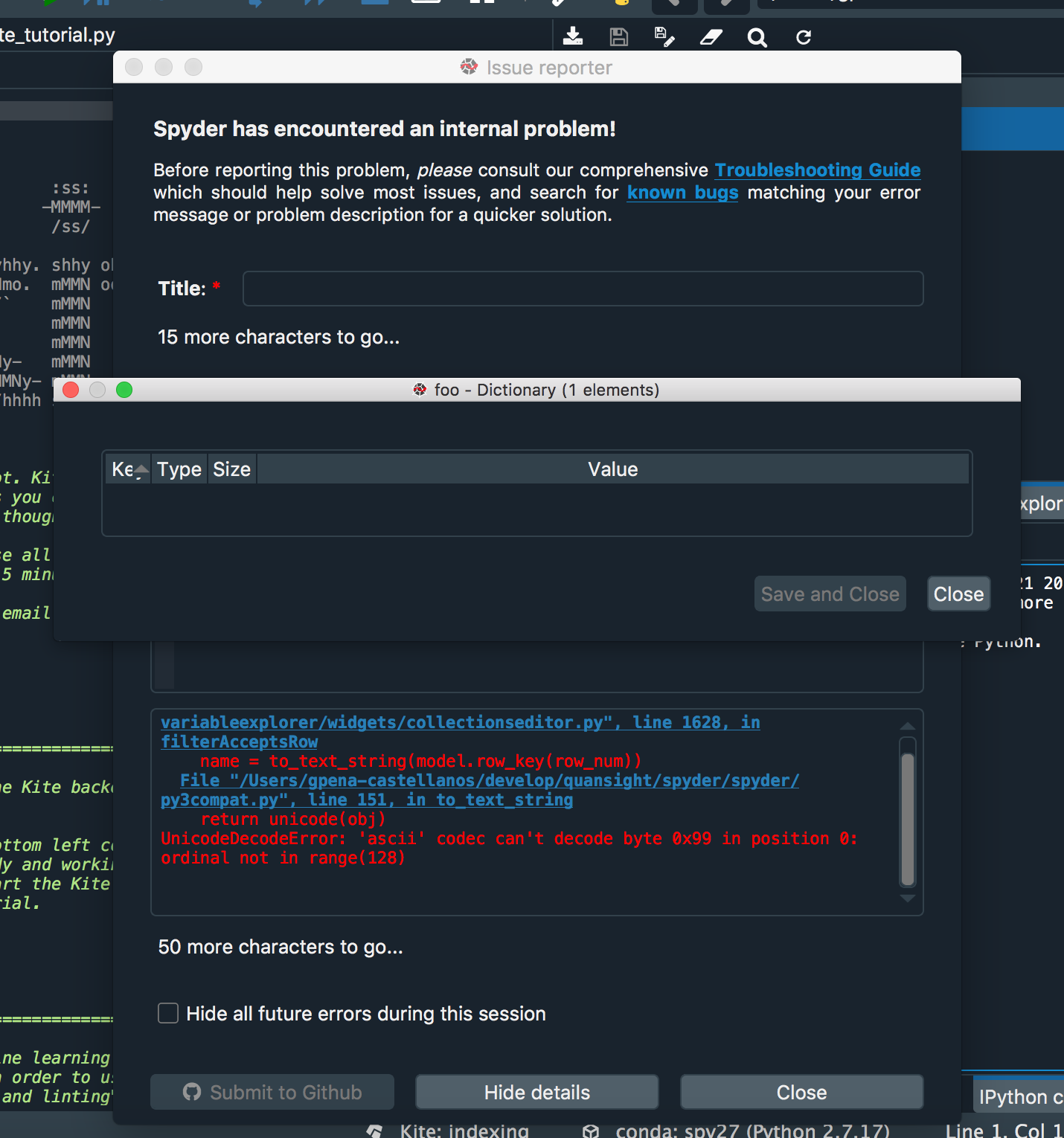The width and height of the screenshot is (1064, 1138).
Task: Select the kite_tutorial.py tab
Action: click(57, 34)
